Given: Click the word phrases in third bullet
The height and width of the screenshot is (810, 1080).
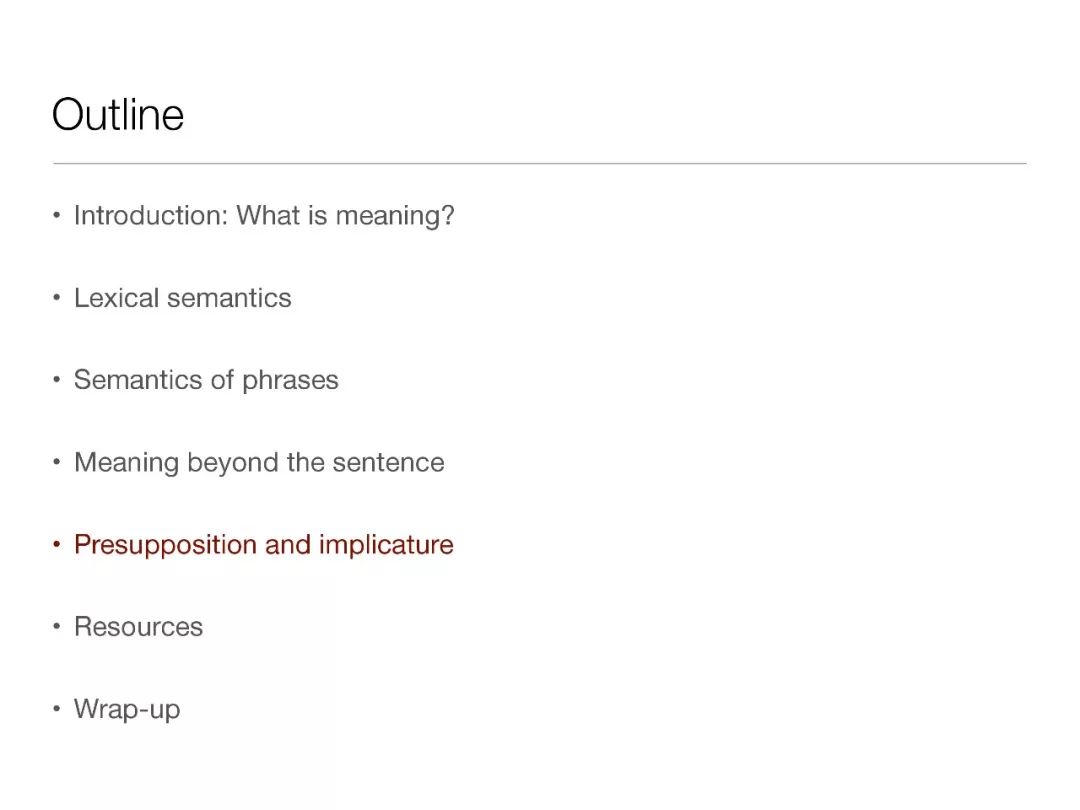Looking at the screenshot, I should click(290, 381).
